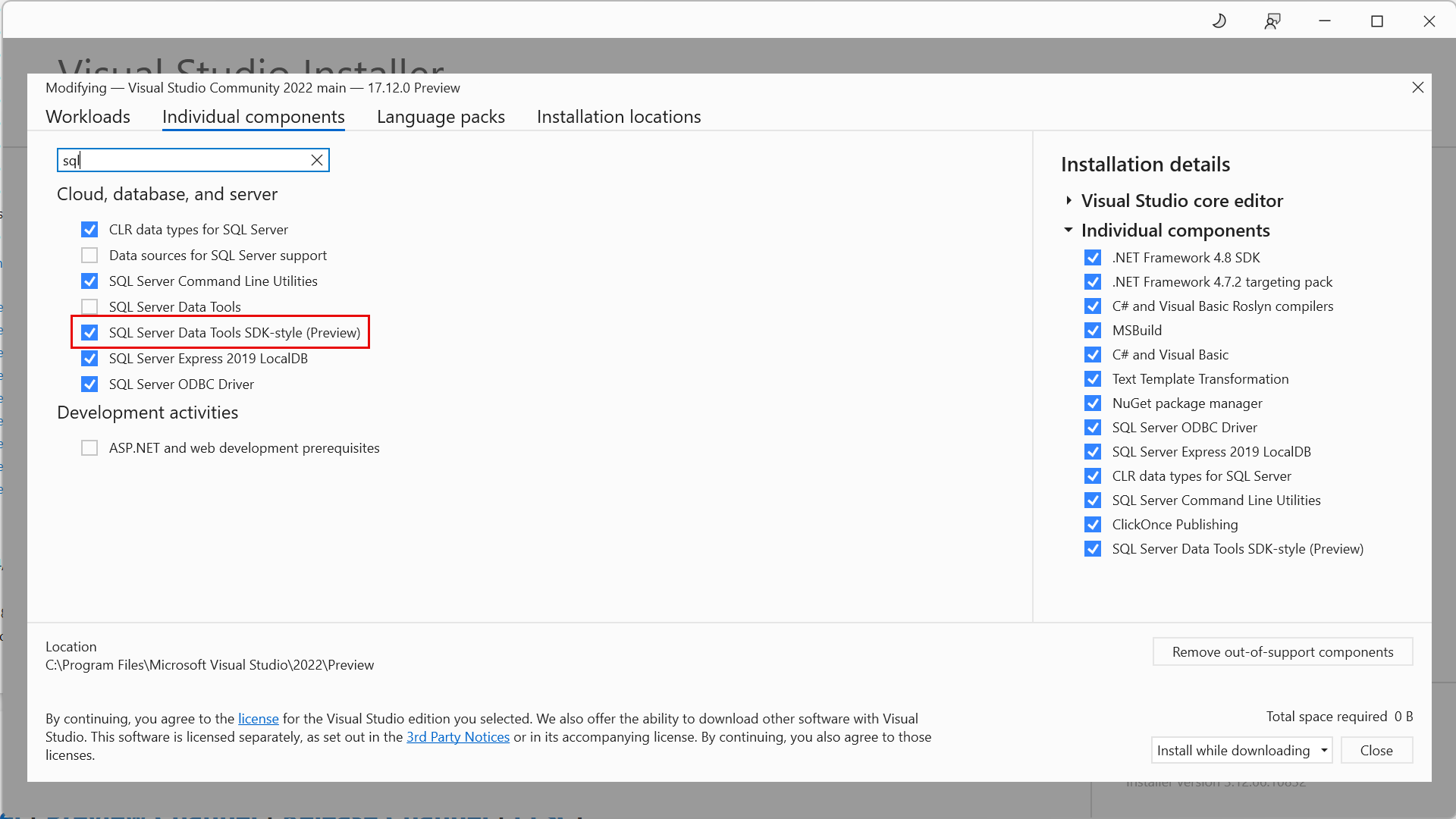This screenshot has height=819, width=1456.
Task: Click the installation location path text
Action: pyautogui.click(x=210, y=665)
